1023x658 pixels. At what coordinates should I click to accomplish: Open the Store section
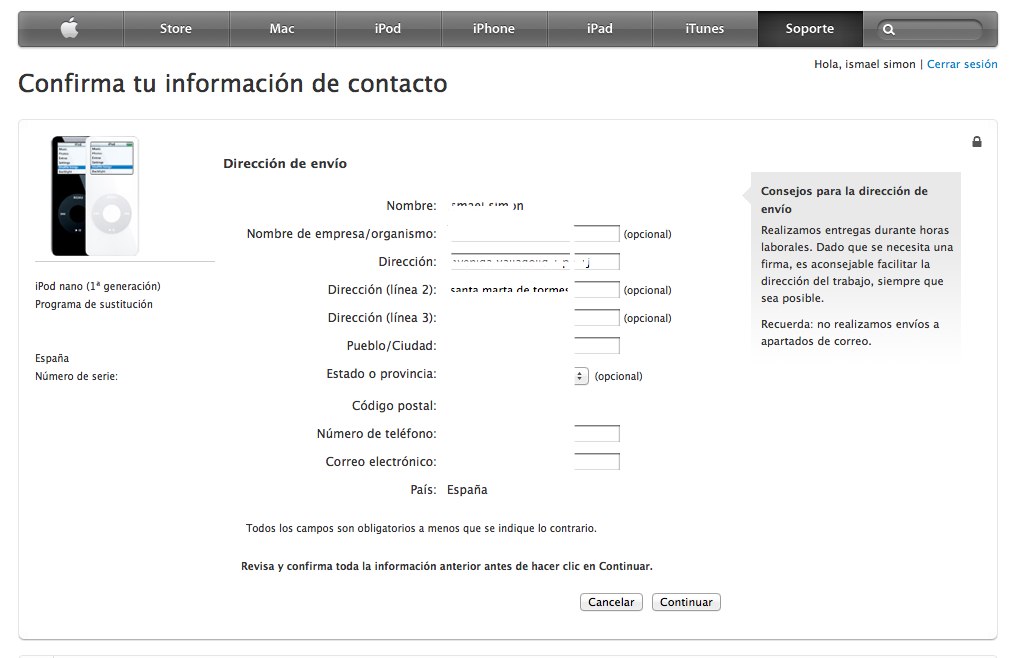176,29
